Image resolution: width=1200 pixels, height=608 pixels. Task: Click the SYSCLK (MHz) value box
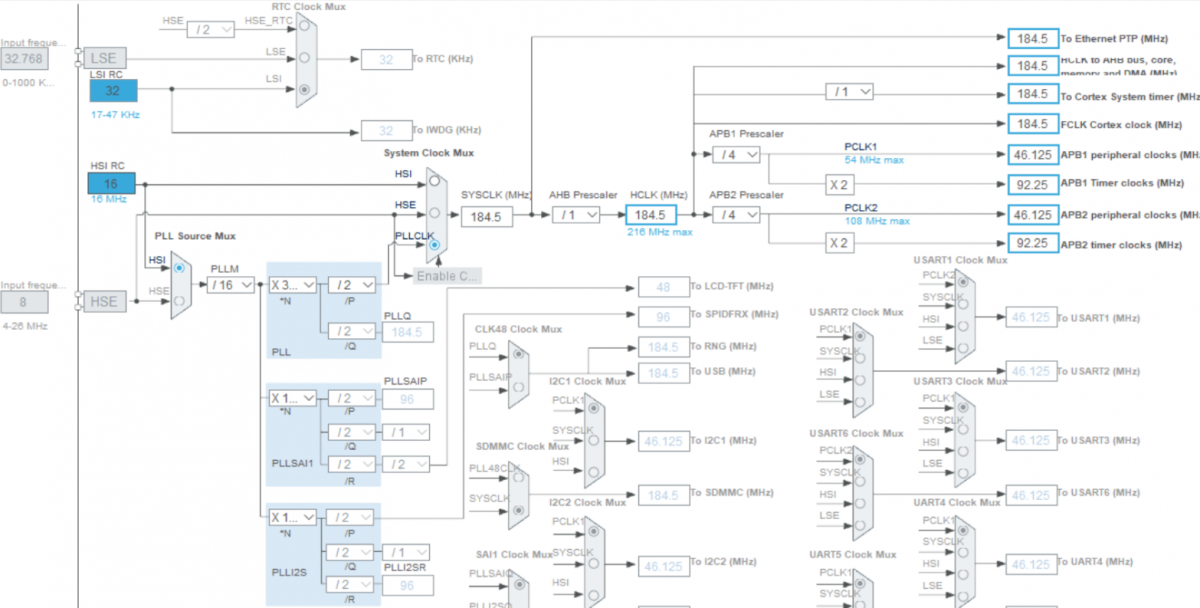tap(486, 216)
